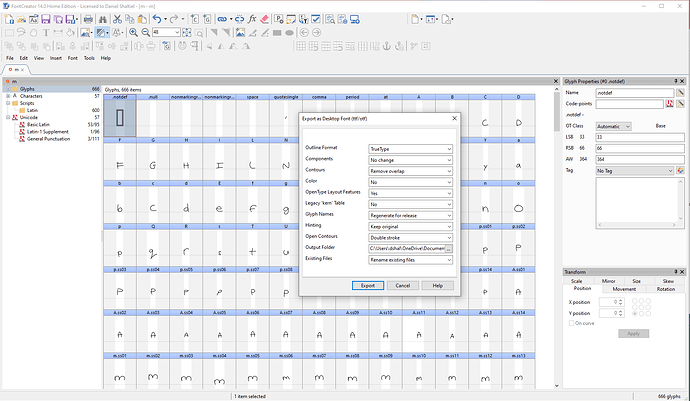Click the Print icon in toolbar
This screenshot has height=401, width=690.
click(88, 19)
